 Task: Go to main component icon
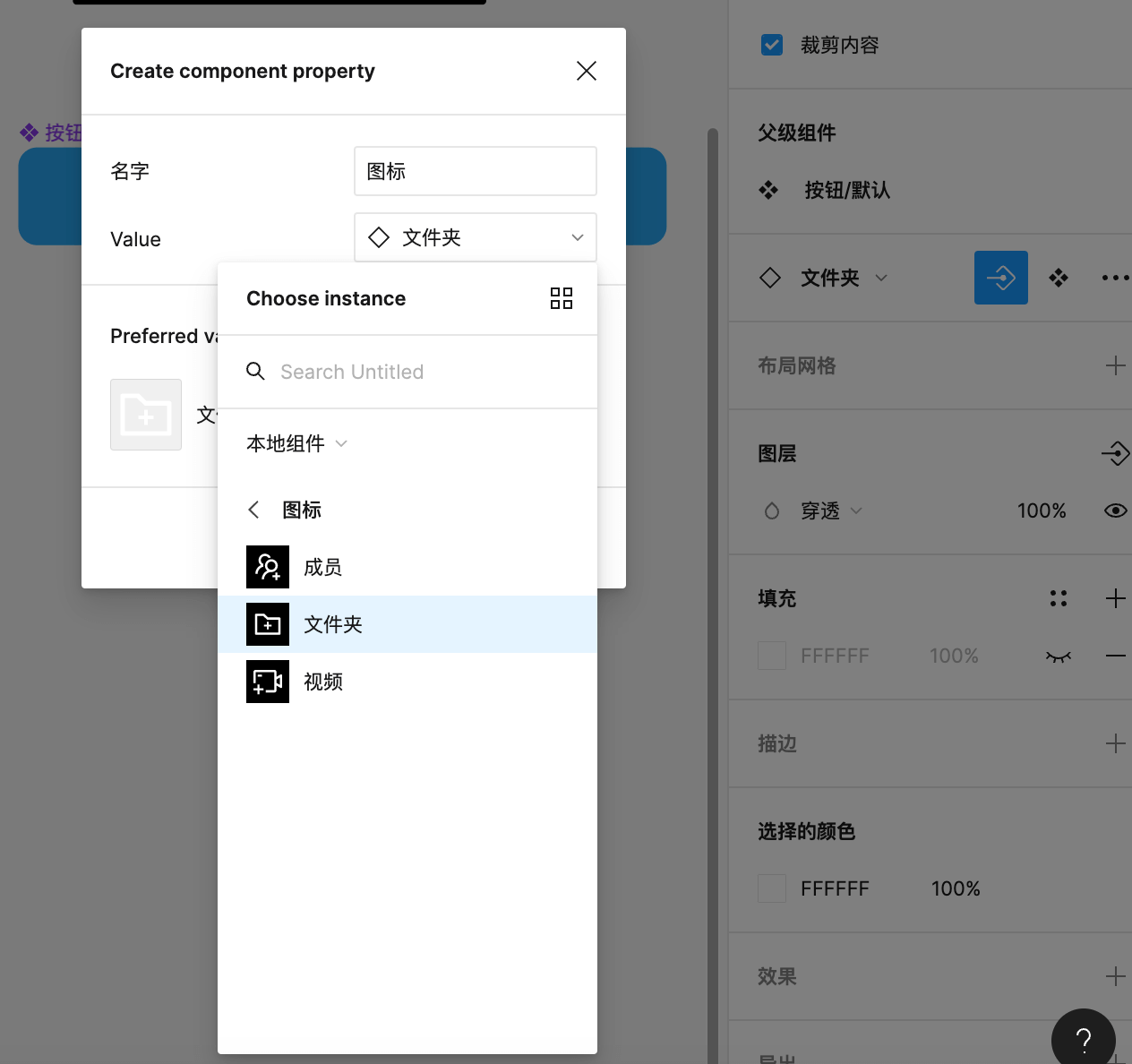tap(1059, 278)
